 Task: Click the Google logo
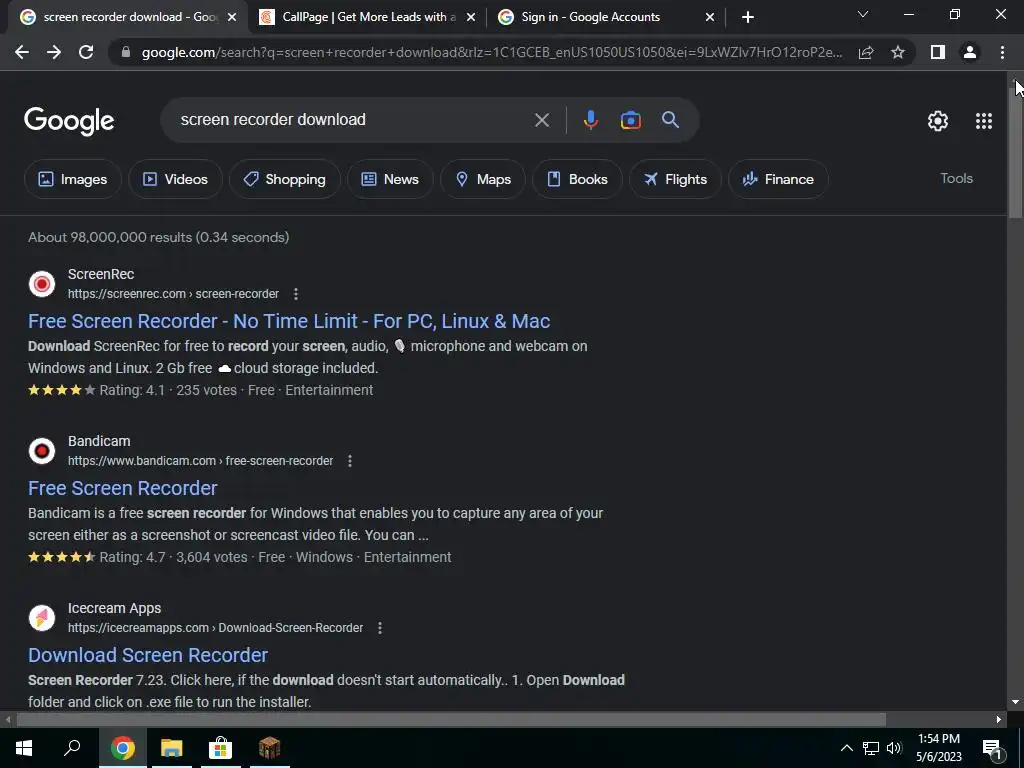click(69, 121)
